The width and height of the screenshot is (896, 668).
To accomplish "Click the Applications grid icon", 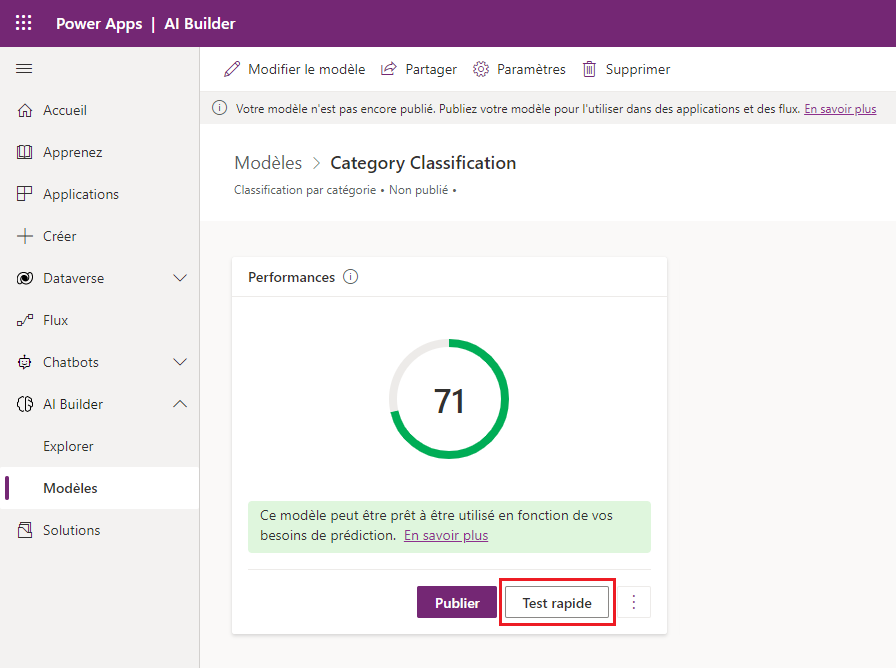I will pyautogui.click(x=25, y=194).
